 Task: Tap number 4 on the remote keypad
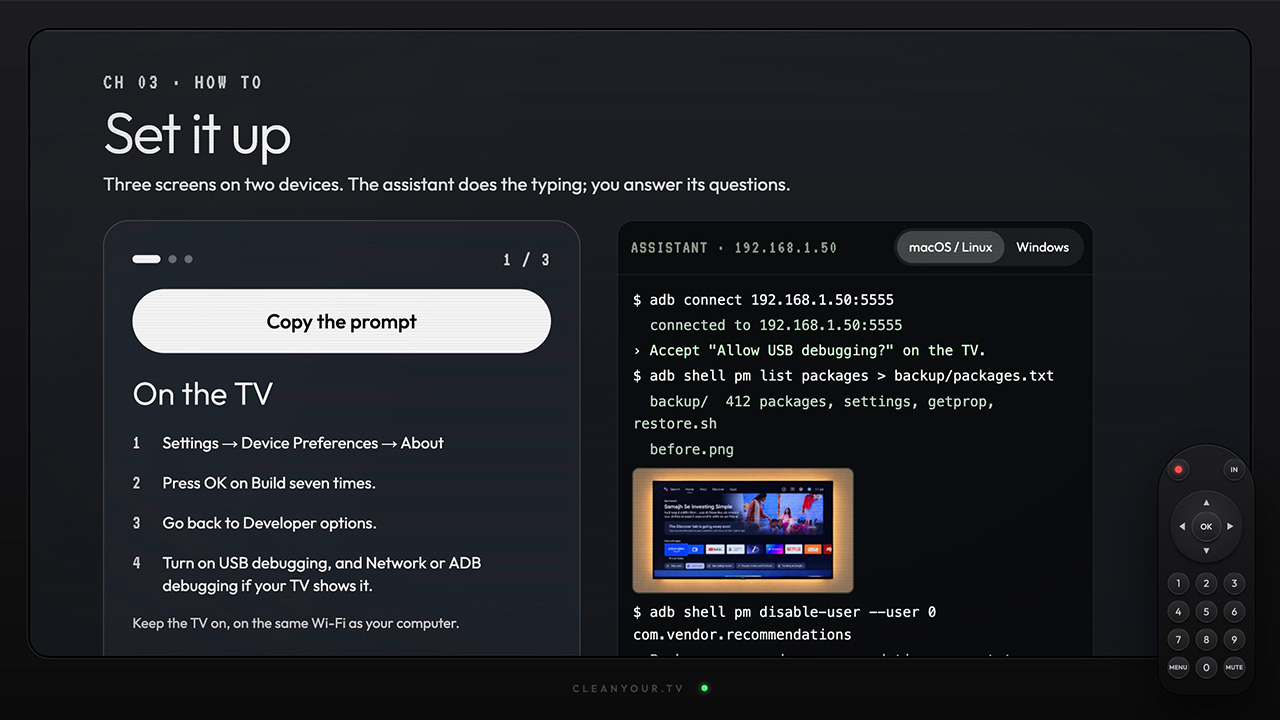click(x=1178, y=611)
